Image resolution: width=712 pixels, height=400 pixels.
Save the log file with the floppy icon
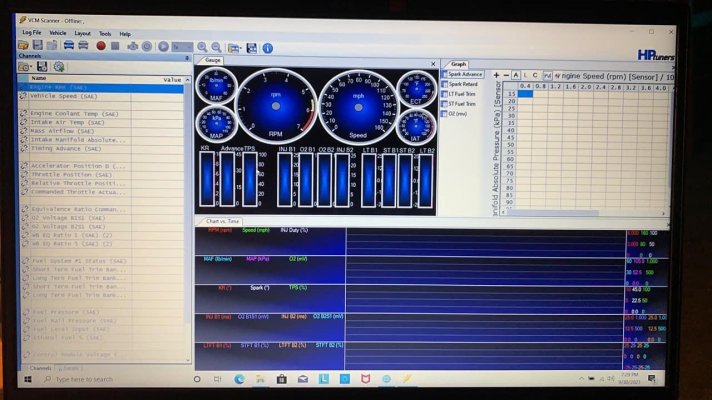point(38,45)
